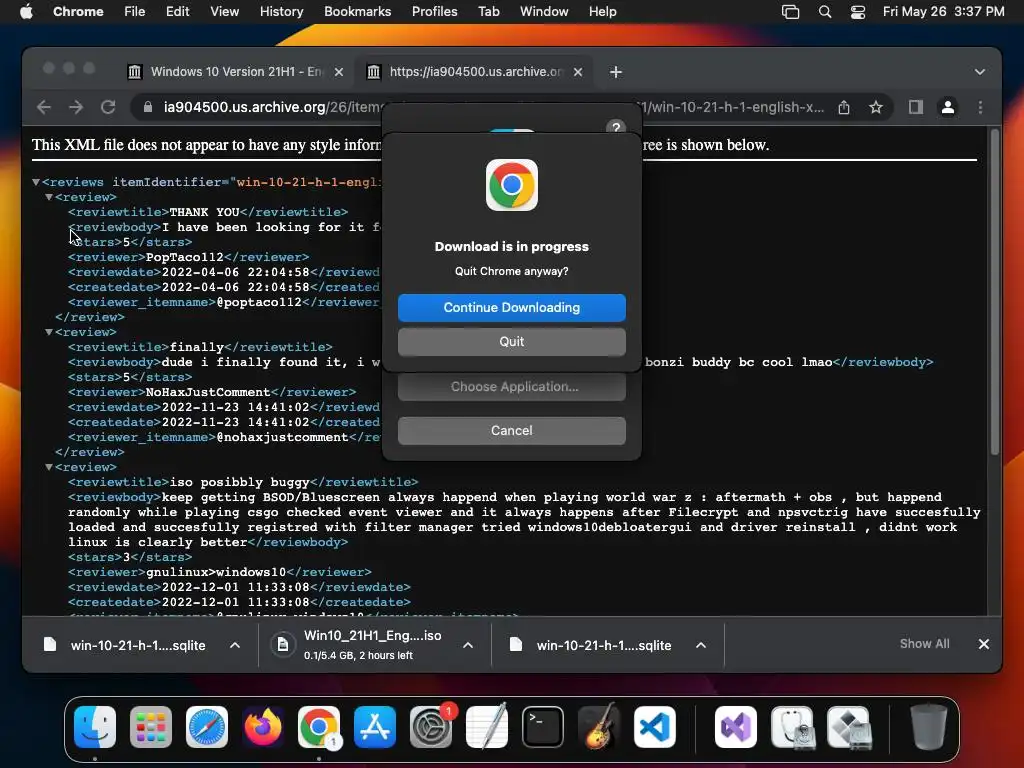Open options for last sqlite download
This screenshot has height=768, width=1024.
pyautogui.click(x=701, y=645)
